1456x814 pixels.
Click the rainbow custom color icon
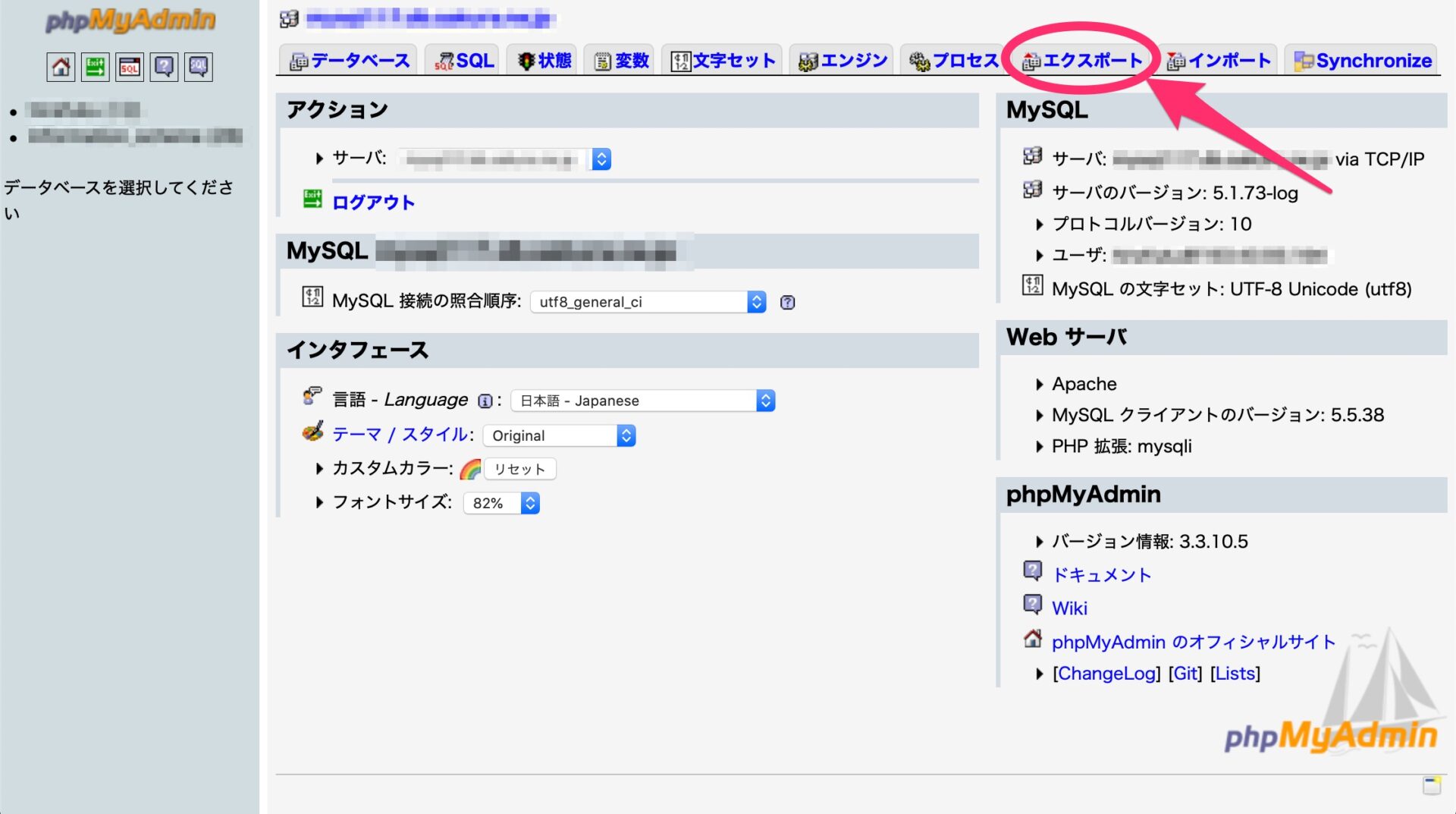[x=470, y=469]
